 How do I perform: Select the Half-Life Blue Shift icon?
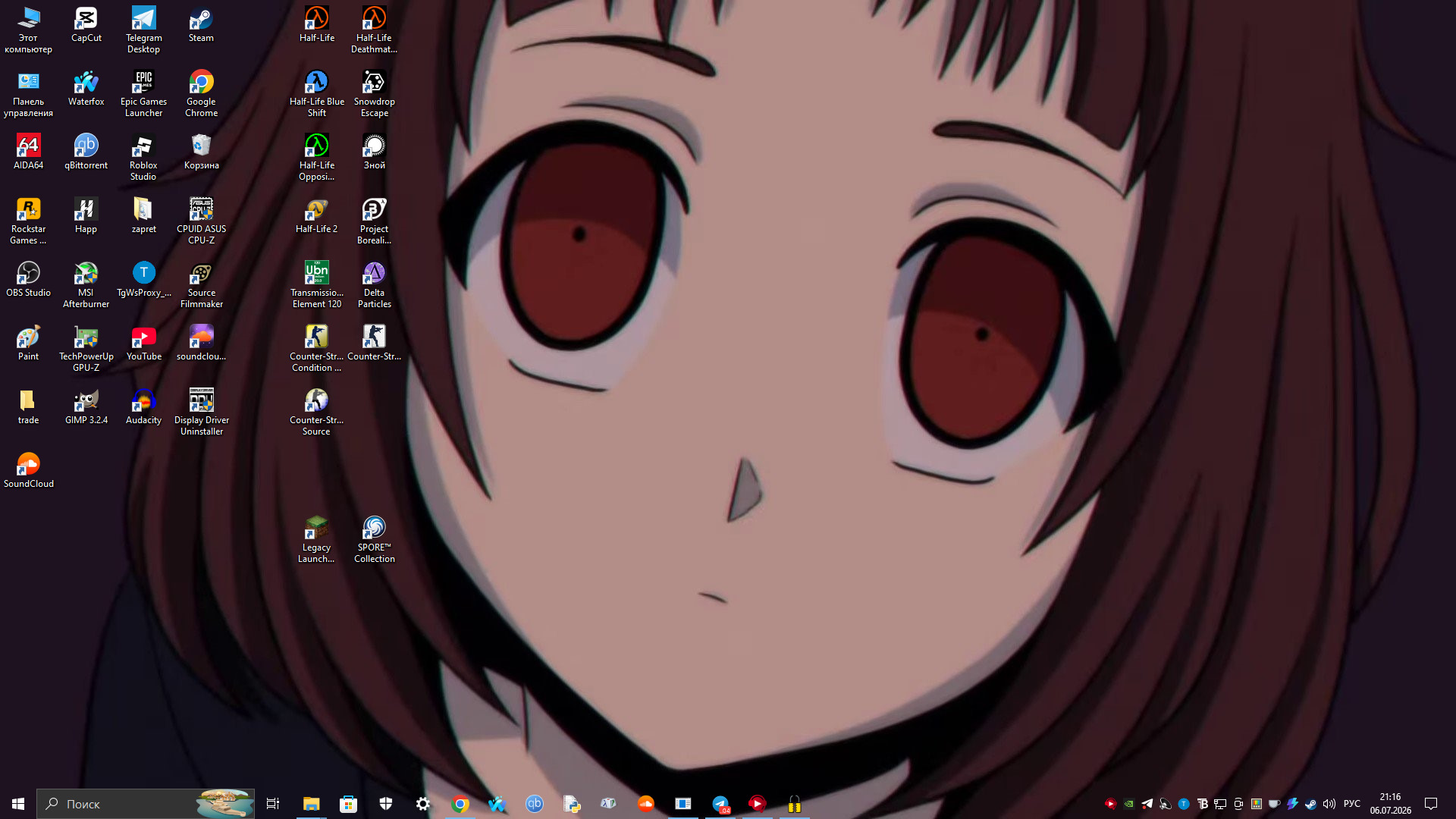tap(316, 94)
